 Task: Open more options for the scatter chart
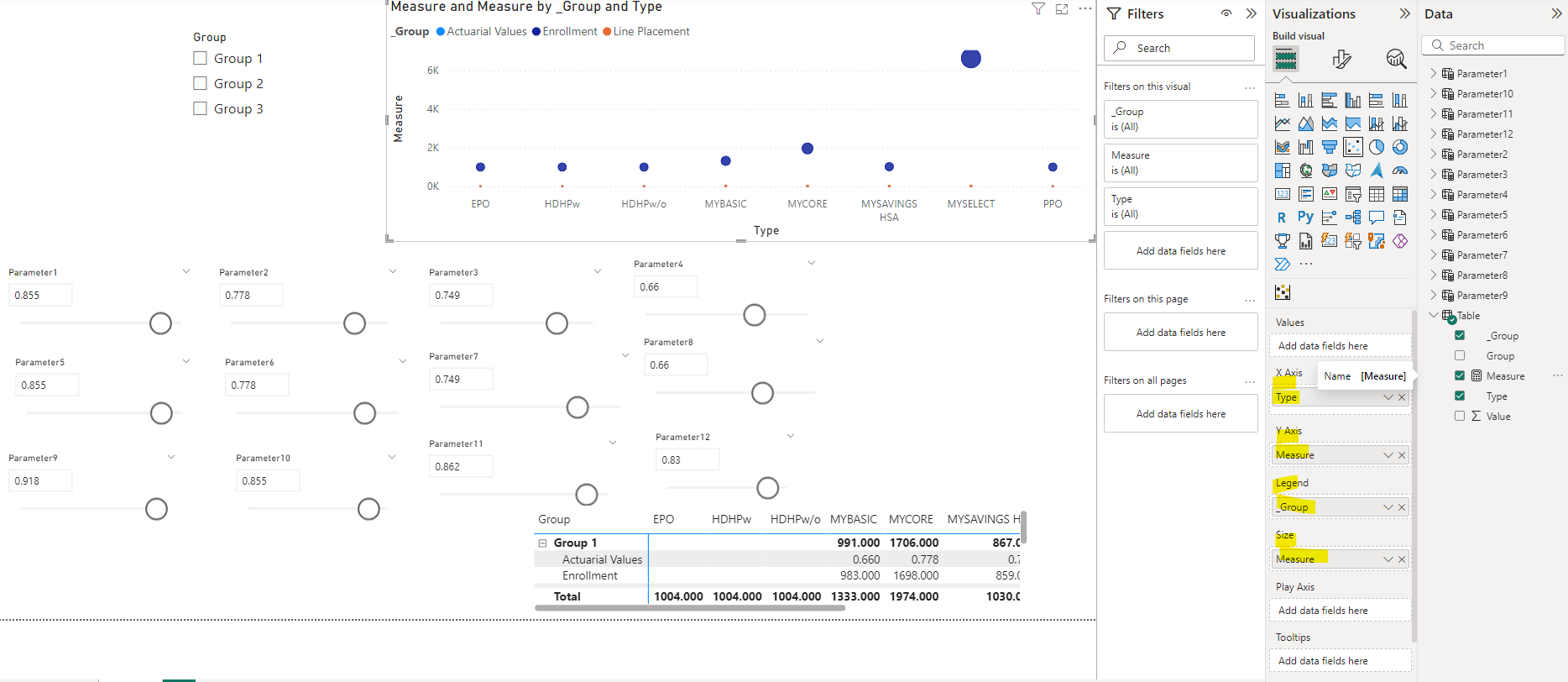(1085, 9)
